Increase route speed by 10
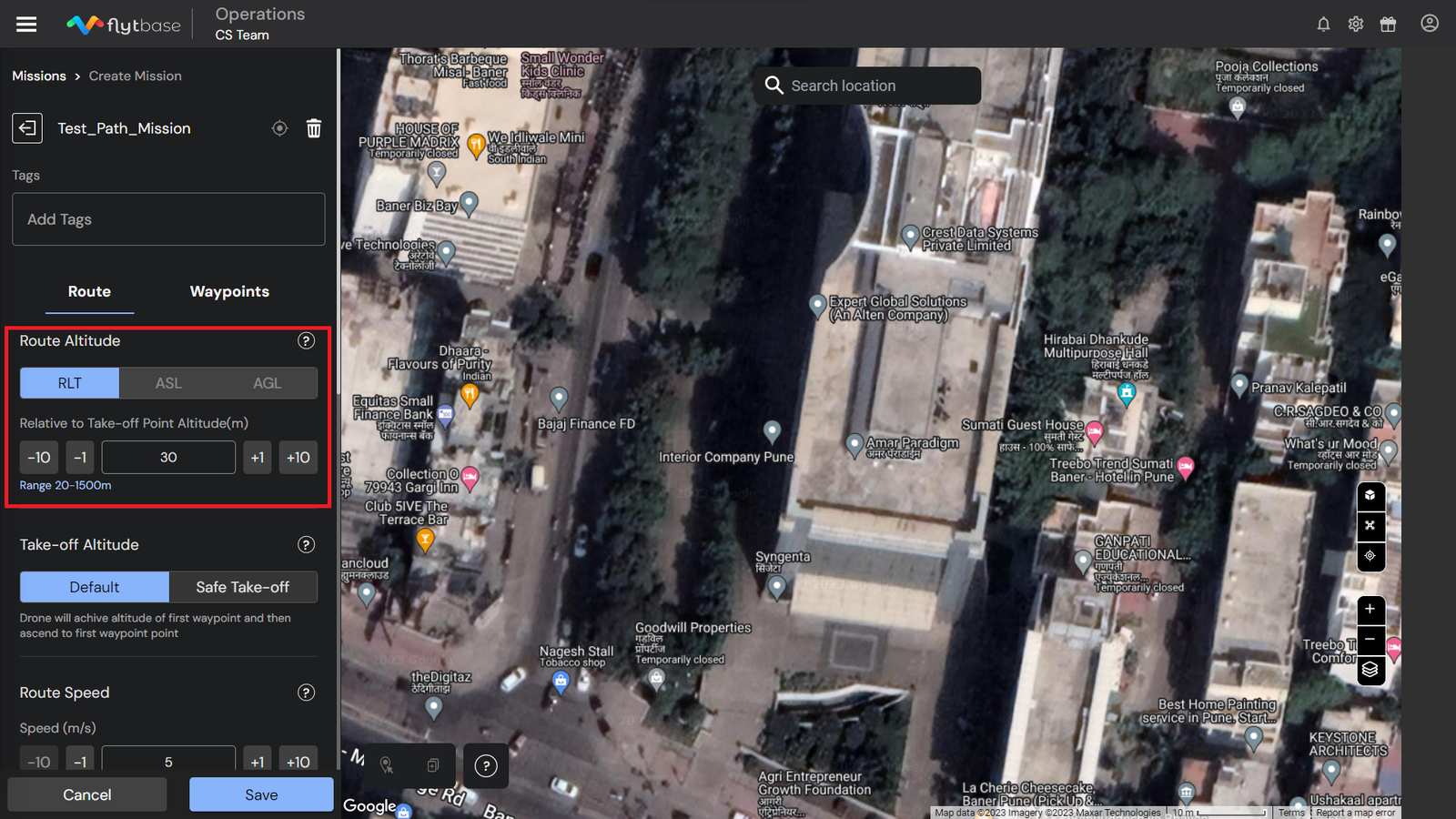This screenshot has height=819, width=1456. (298, 760)
